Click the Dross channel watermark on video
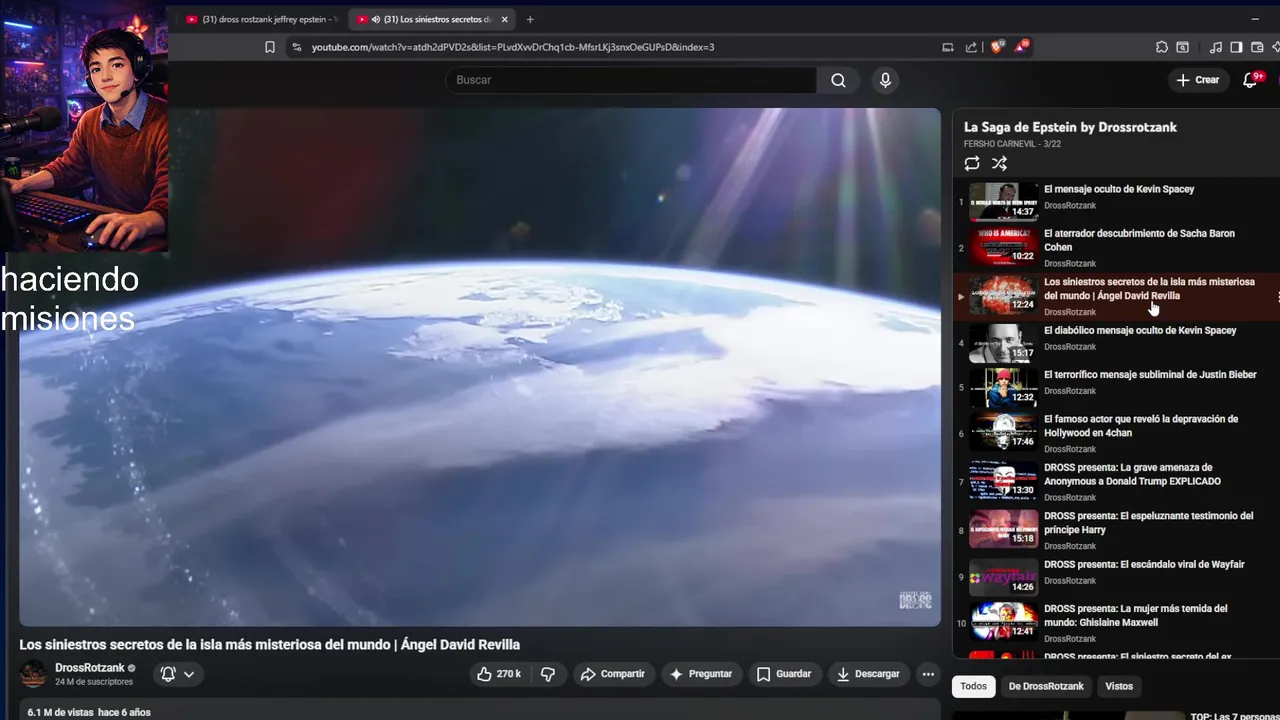 point(915,600)
